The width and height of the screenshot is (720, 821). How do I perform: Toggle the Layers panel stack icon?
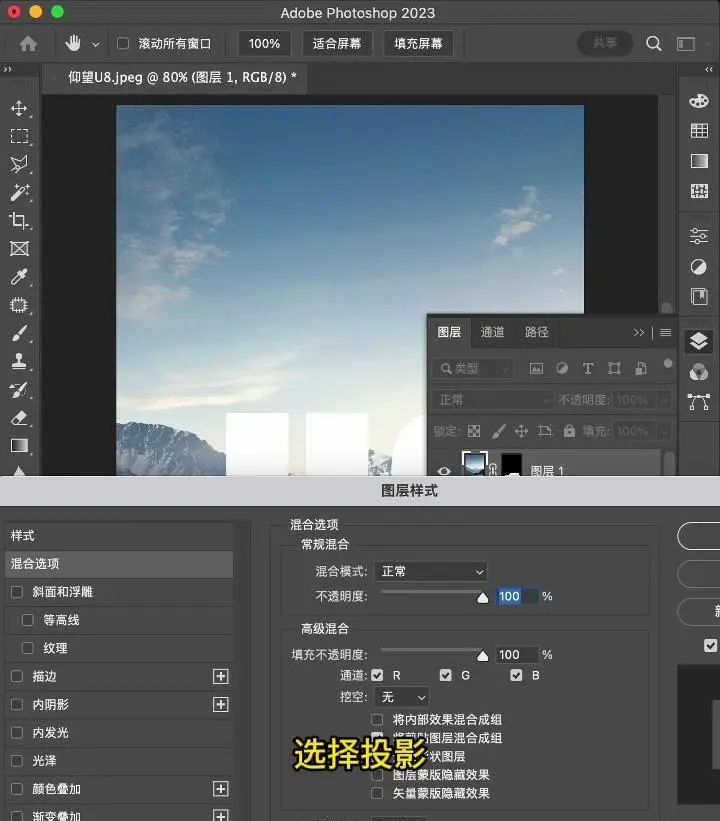click(699, 341)
